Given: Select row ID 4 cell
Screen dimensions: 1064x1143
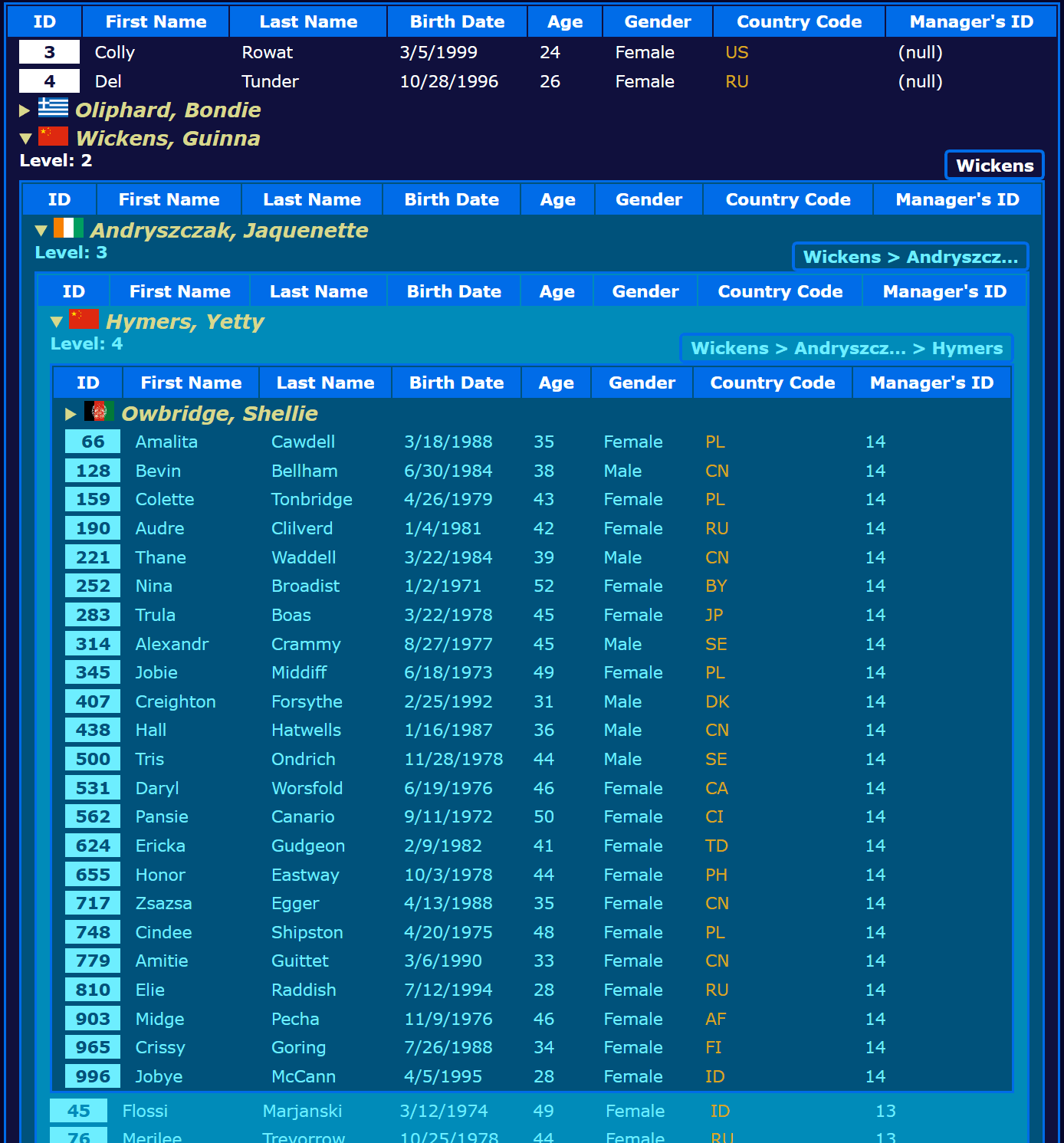Looking at the screenshot, I should click(x=49, y=81).
